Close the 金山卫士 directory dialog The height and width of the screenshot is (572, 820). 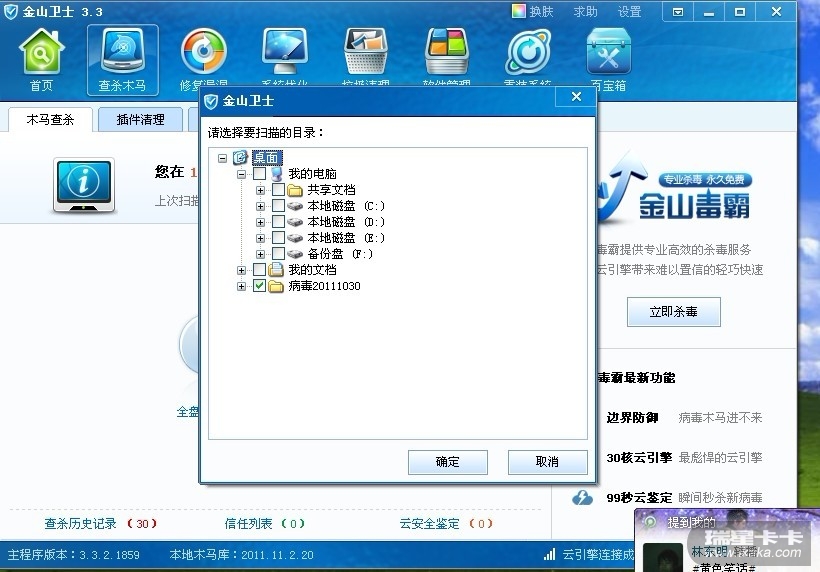pyautogui.click(x=576, y=97)
